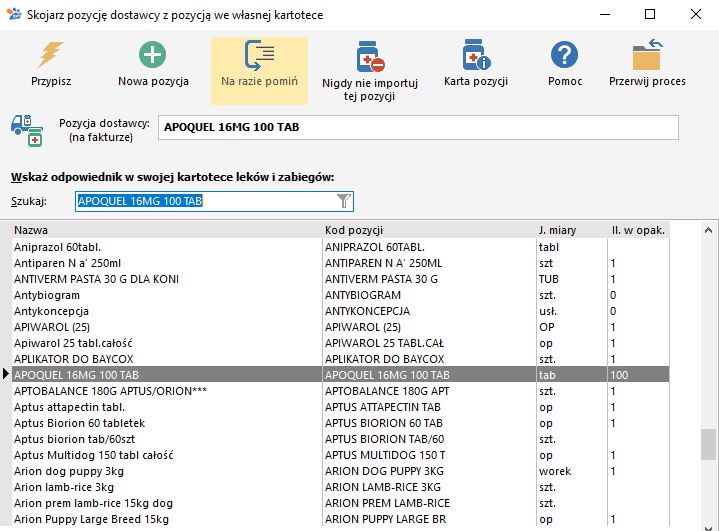
Task: Sort by the Nazwa column header
Action: (x=167, y=230)
